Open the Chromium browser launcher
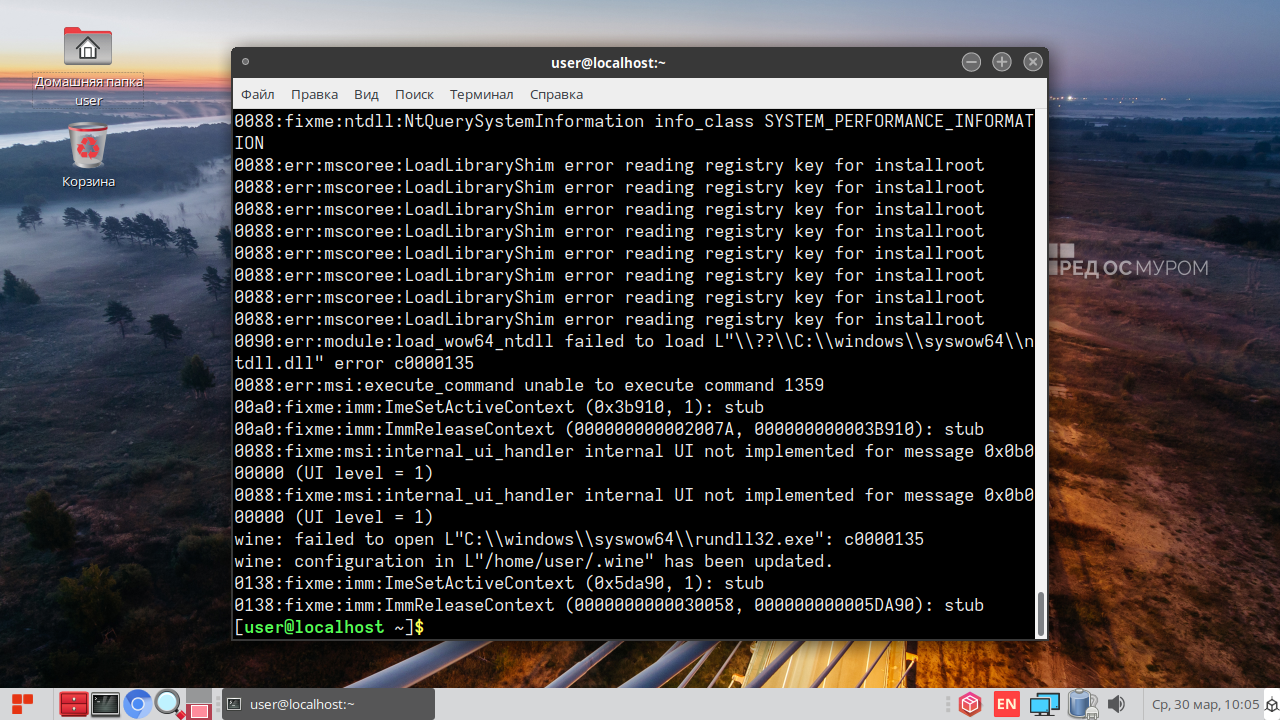The height and width of the screenshot is (720, 1280). (x=138, y=704)
